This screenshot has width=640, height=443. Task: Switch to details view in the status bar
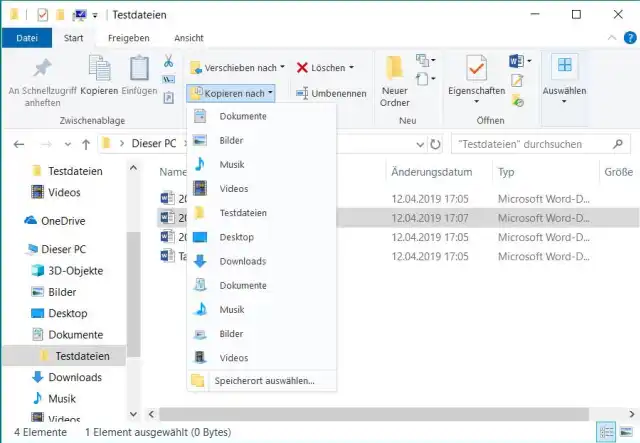(x=606, y=433)
